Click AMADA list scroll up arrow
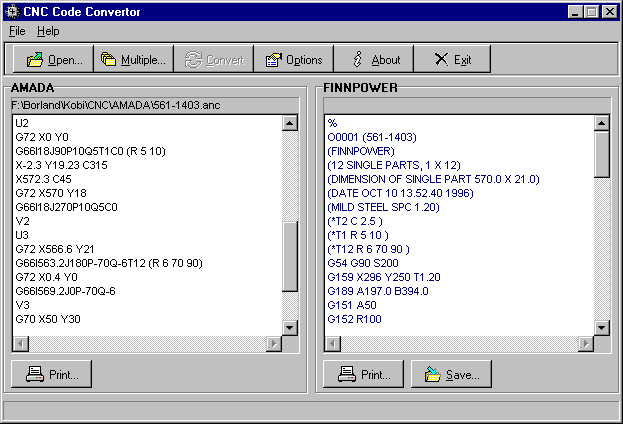Viewport: 623px width, 424px height. click(290, 123)
